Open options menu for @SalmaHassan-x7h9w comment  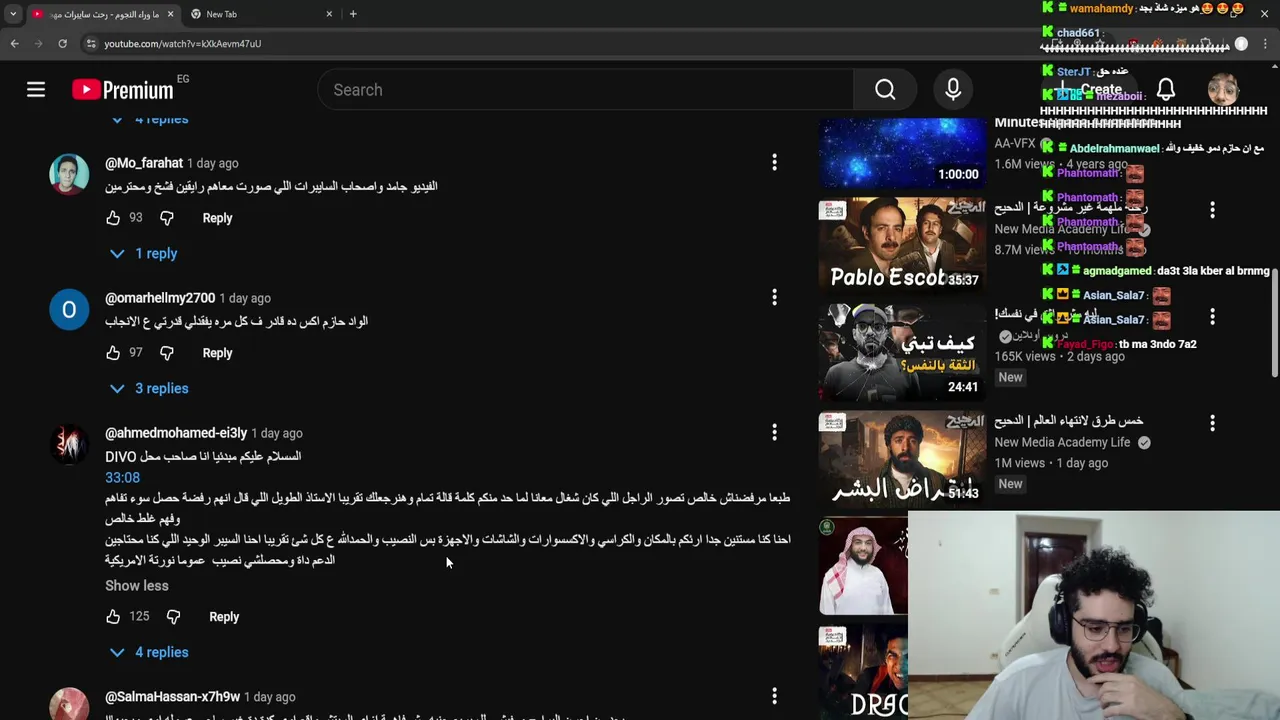point(774,696)
